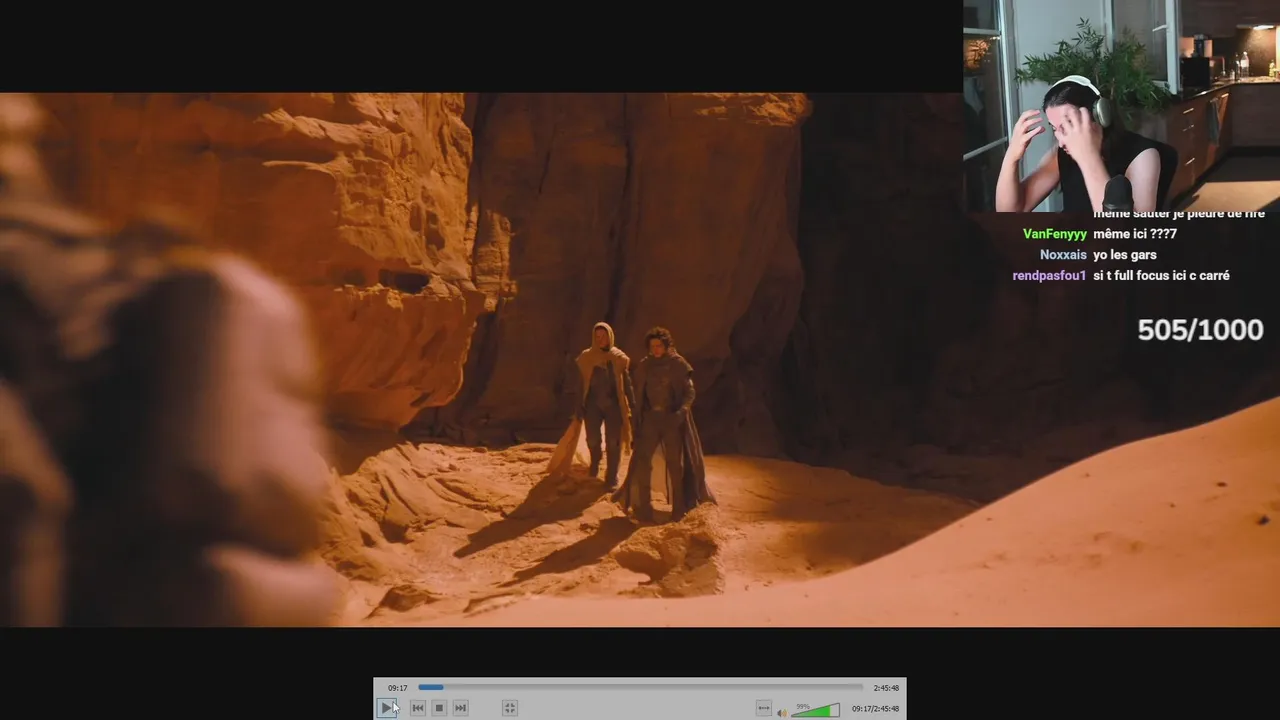Select the VanFenyyy chat username
This screenshot has width=1280, height=720.
[1055, 234]
